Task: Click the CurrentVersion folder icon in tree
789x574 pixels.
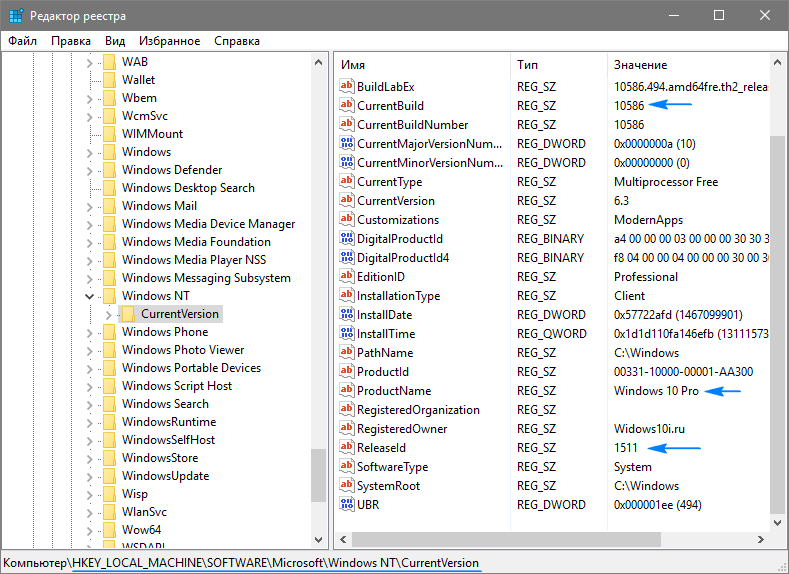Action: click(128, 314)
